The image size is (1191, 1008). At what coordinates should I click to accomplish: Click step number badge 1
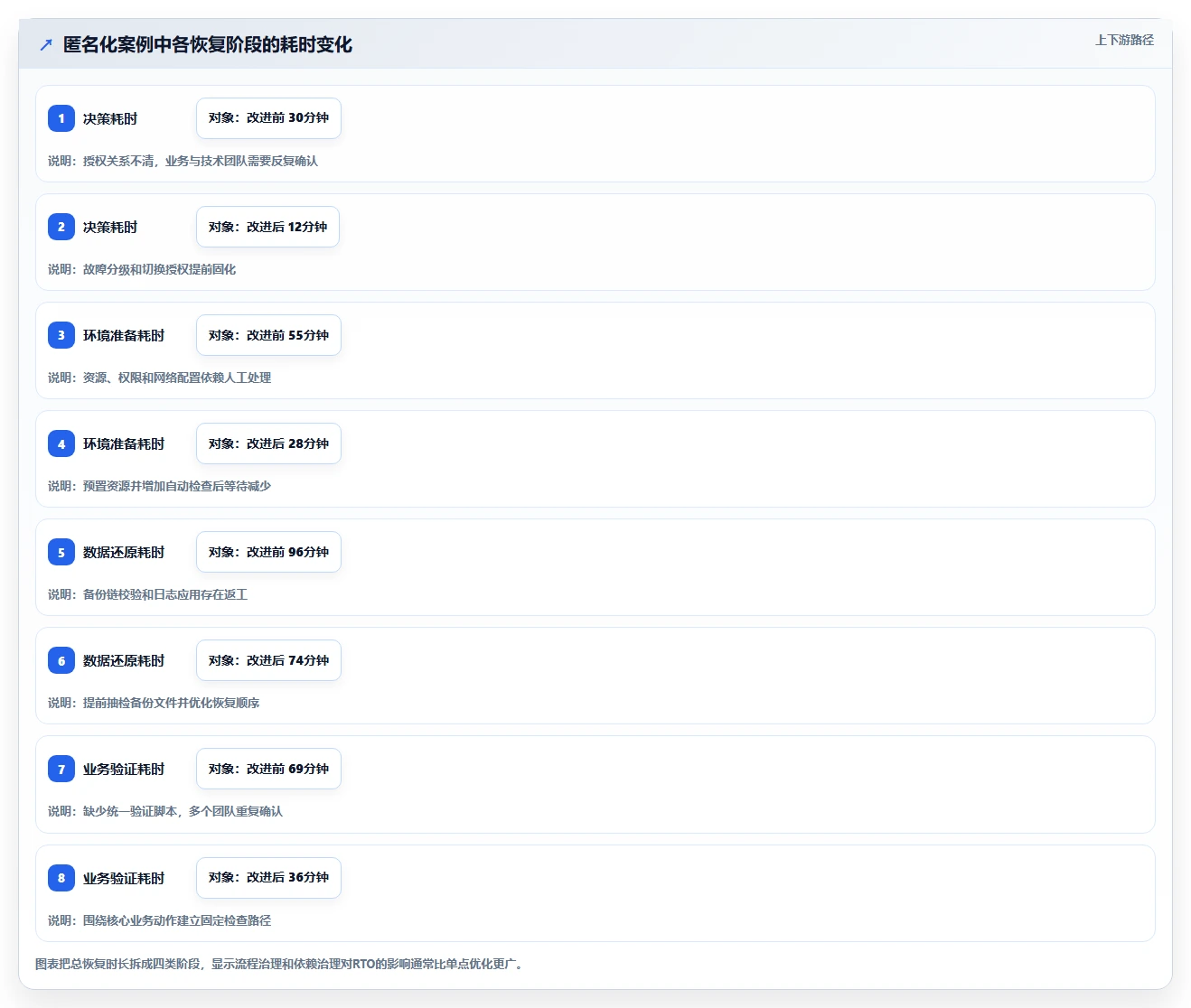pos(61,118)
